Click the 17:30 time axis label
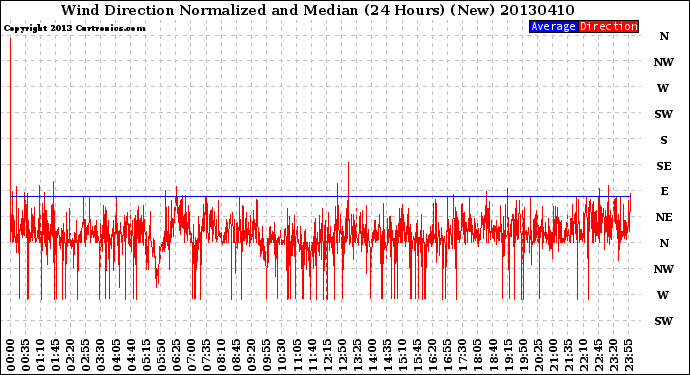This screenshot has height=375, width=690. click(462, 355)
